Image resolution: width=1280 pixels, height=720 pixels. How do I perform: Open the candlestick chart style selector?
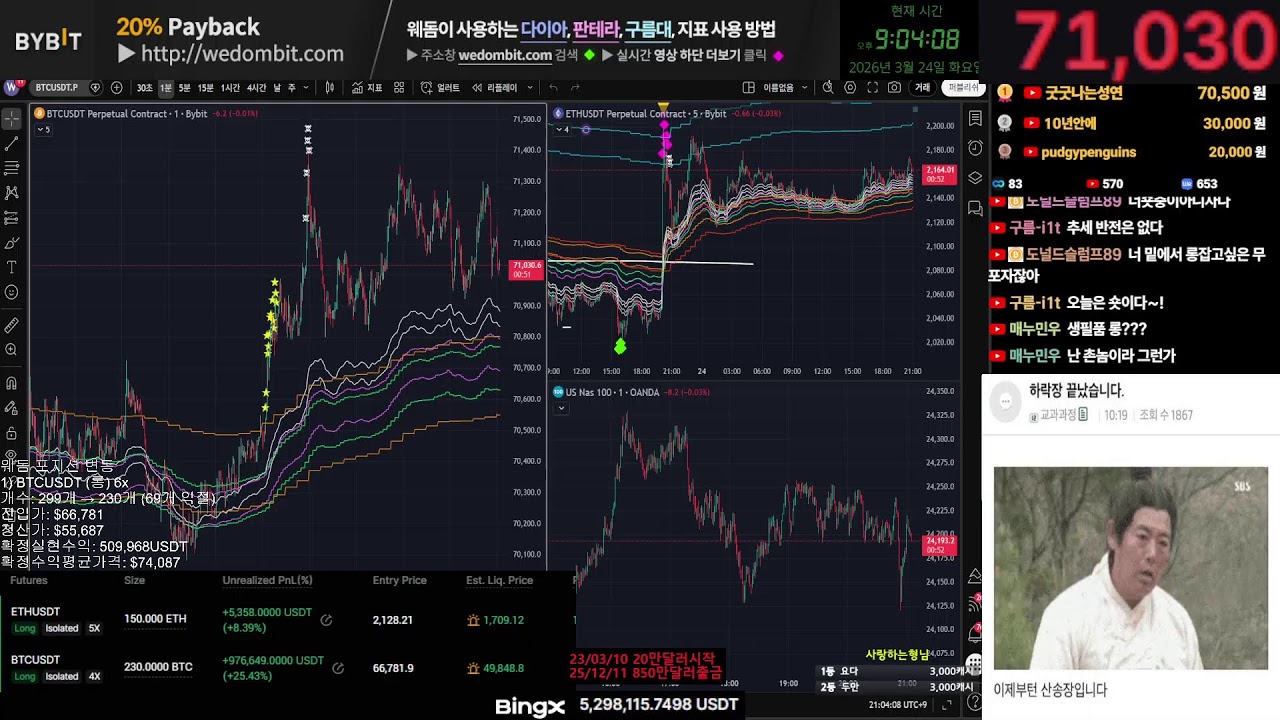click(x=330, y=87)
